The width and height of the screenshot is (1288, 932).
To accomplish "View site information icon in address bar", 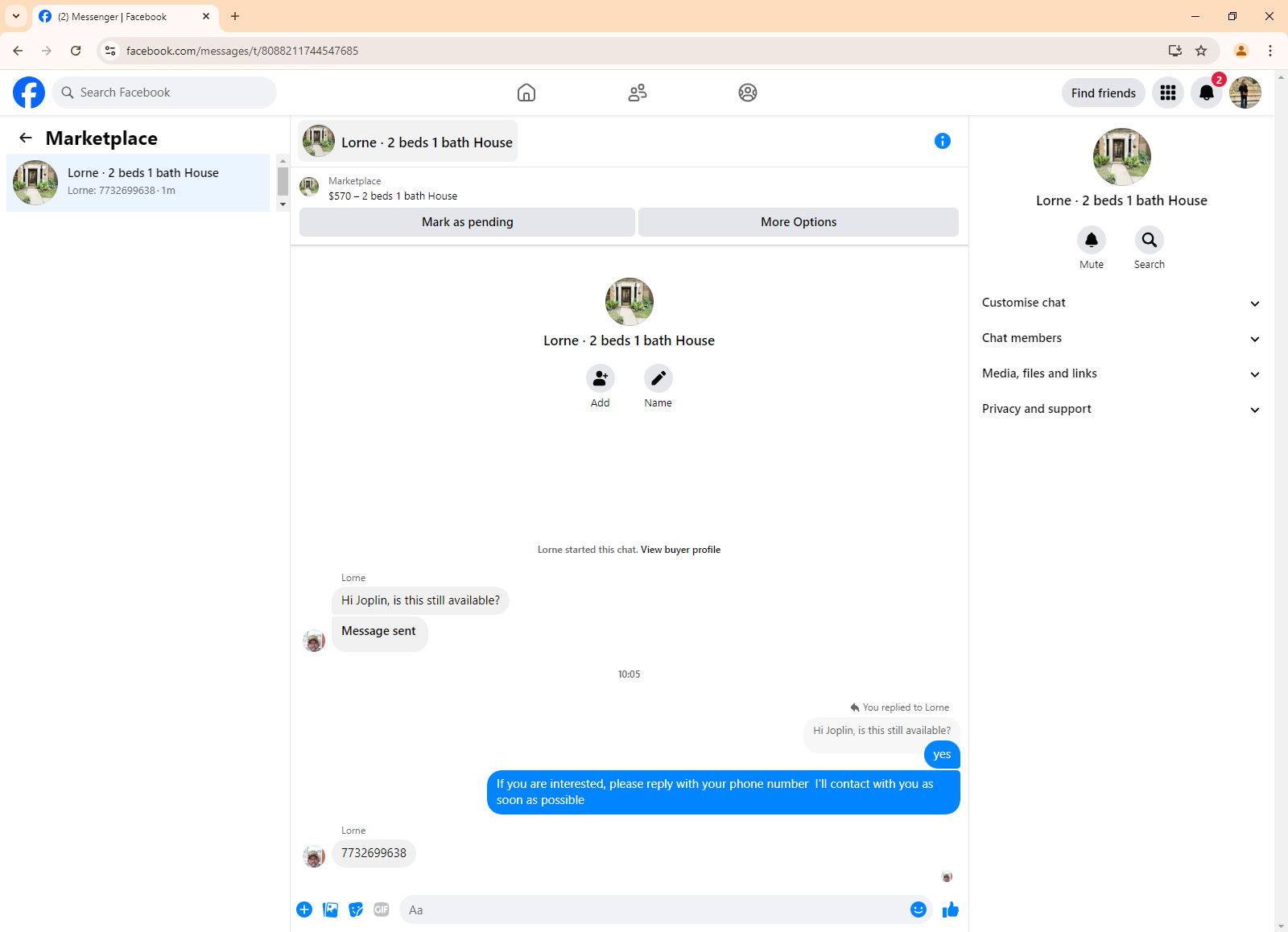I will pyautogui.click(x=110, y=51).
